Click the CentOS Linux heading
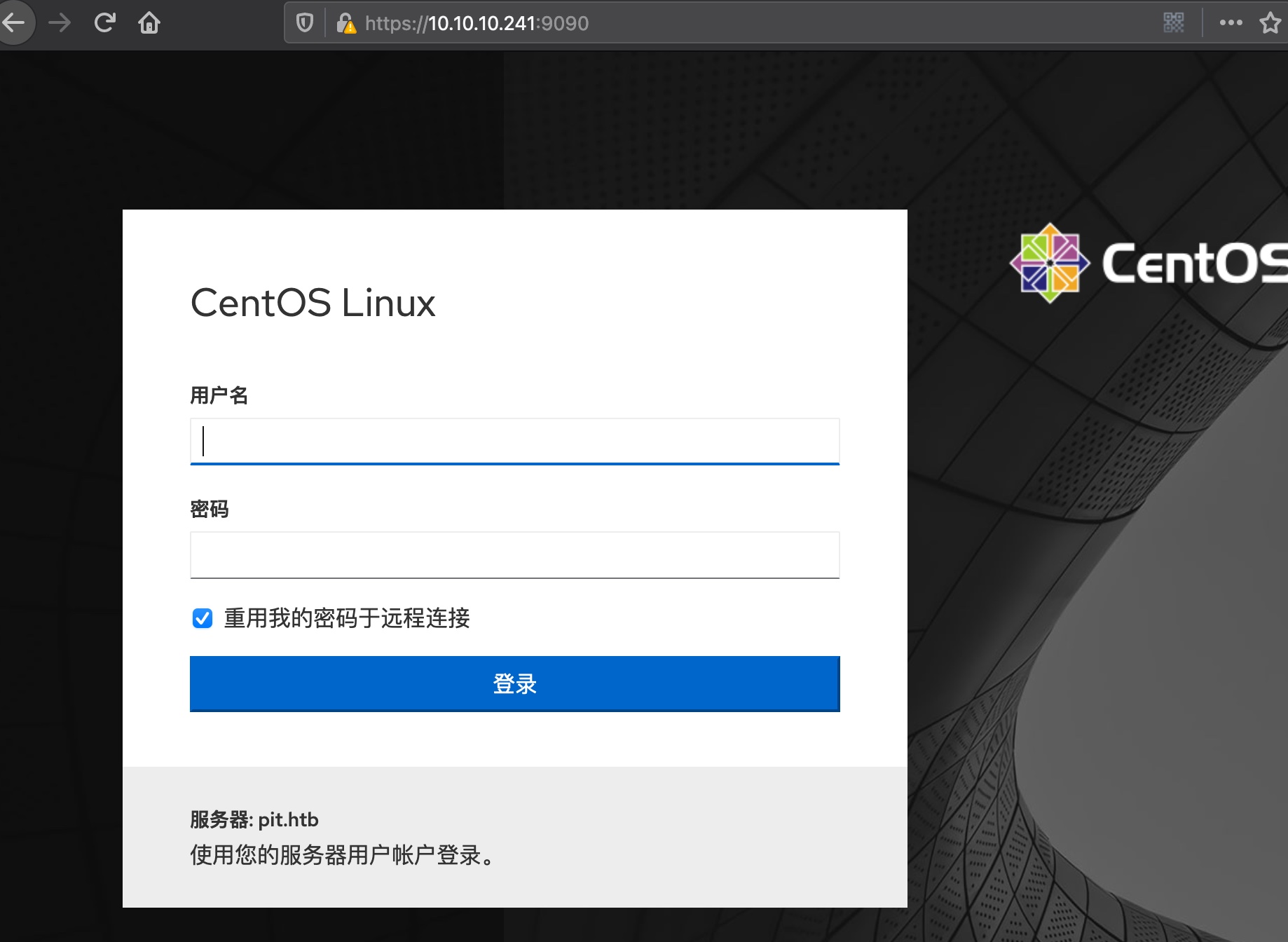The image size is (1288, 942). pos(313,303)
